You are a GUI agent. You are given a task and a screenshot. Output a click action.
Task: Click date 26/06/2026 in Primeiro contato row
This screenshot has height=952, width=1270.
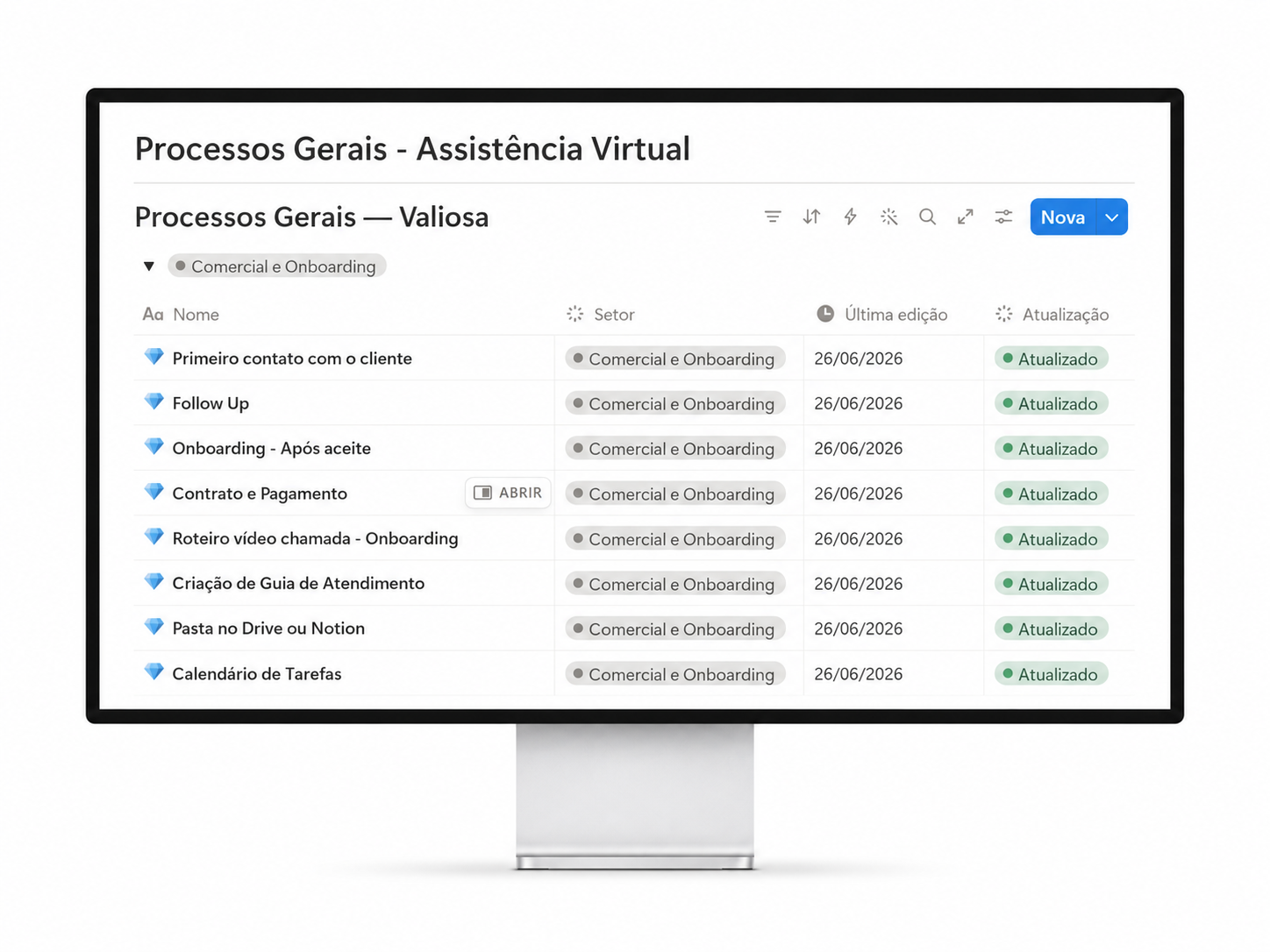click(x=858, y=359)
